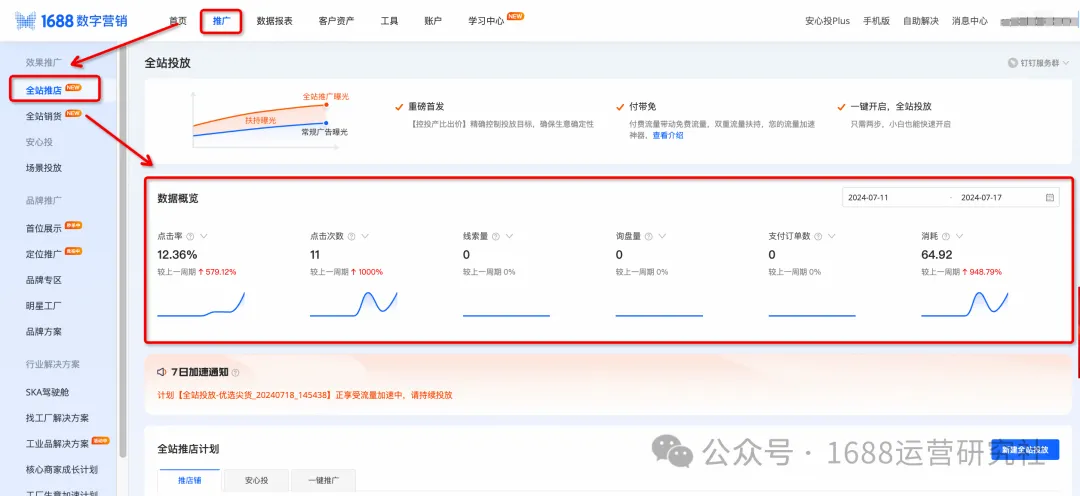Select SKA驾驶舱 in the sidebar

coord(48,392)
